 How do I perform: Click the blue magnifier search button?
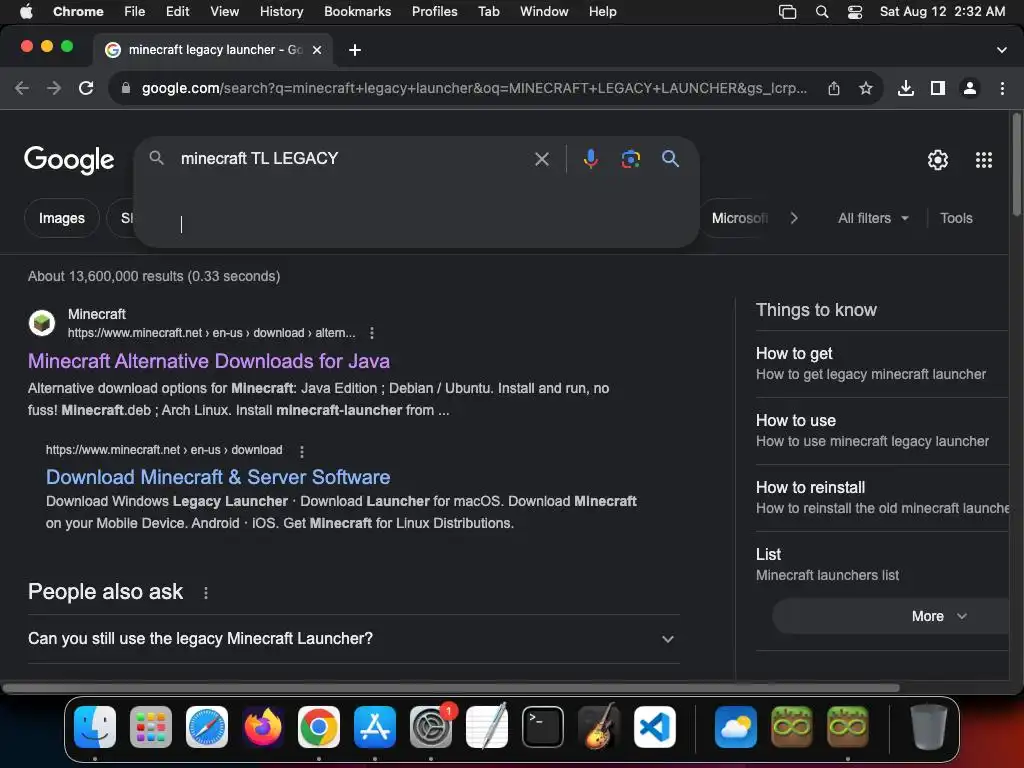click(670, 159)
